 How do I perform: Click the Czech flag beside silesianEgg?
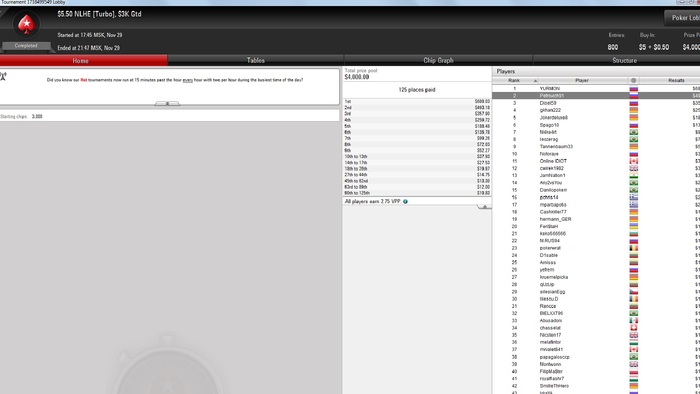click(x=633, y=292)
